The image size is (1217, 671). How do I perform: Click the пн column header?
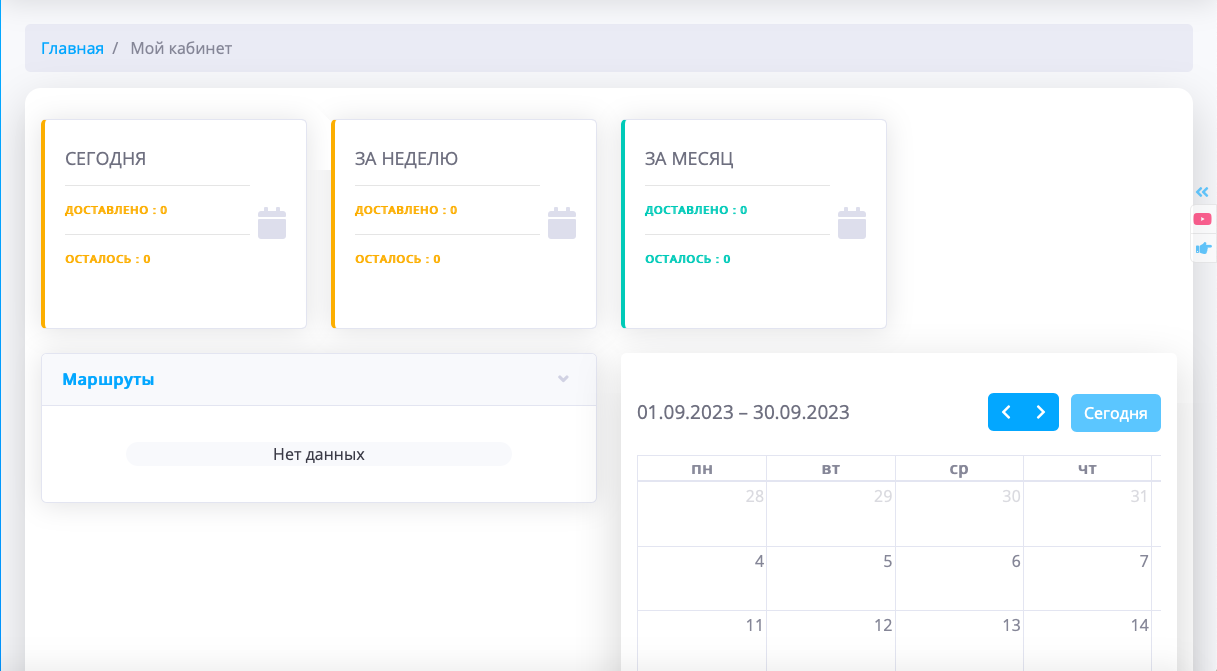pyautogui.click(x=702, y=468)
